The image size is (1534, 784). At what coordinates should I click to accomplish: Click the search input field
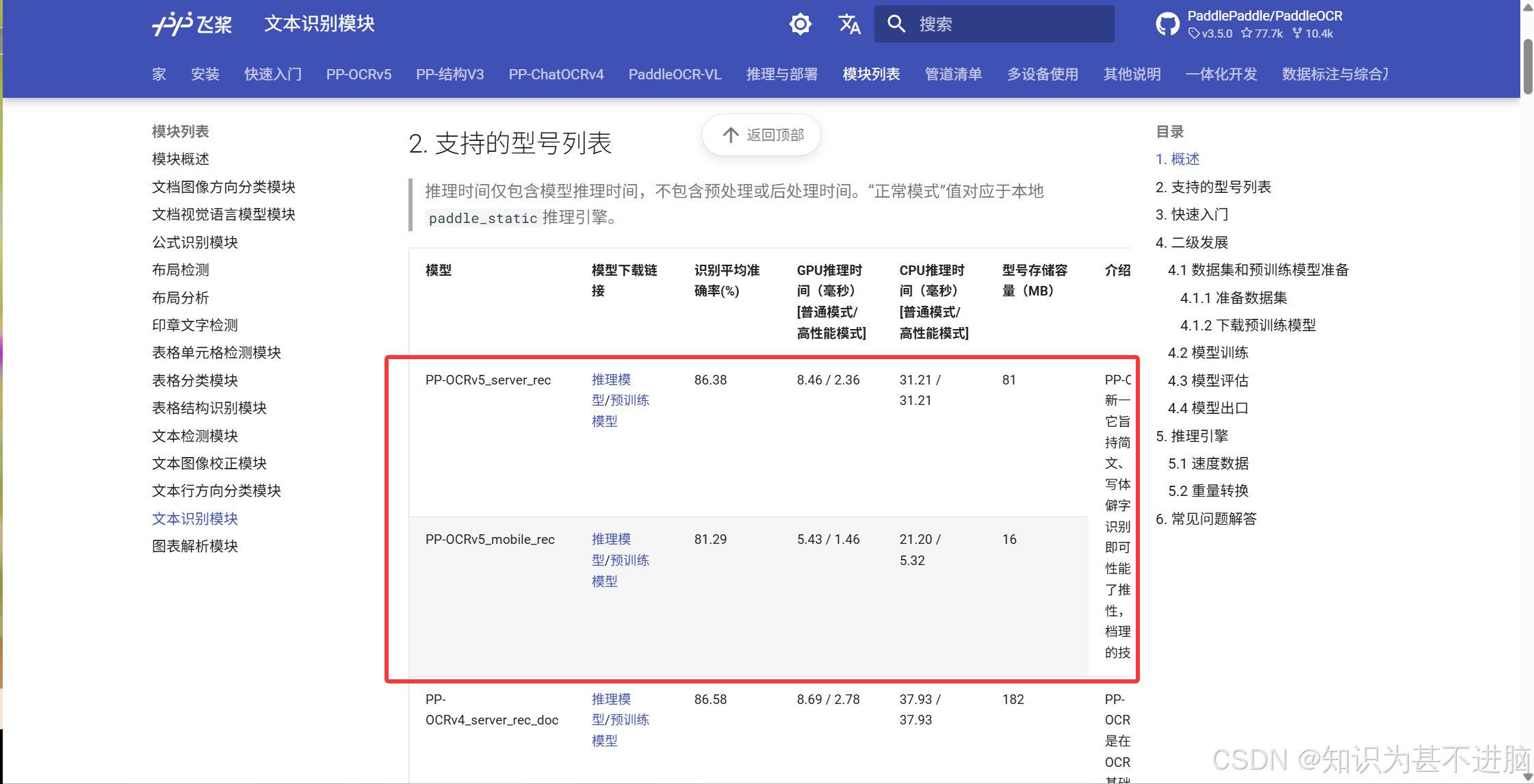point(994,24)
